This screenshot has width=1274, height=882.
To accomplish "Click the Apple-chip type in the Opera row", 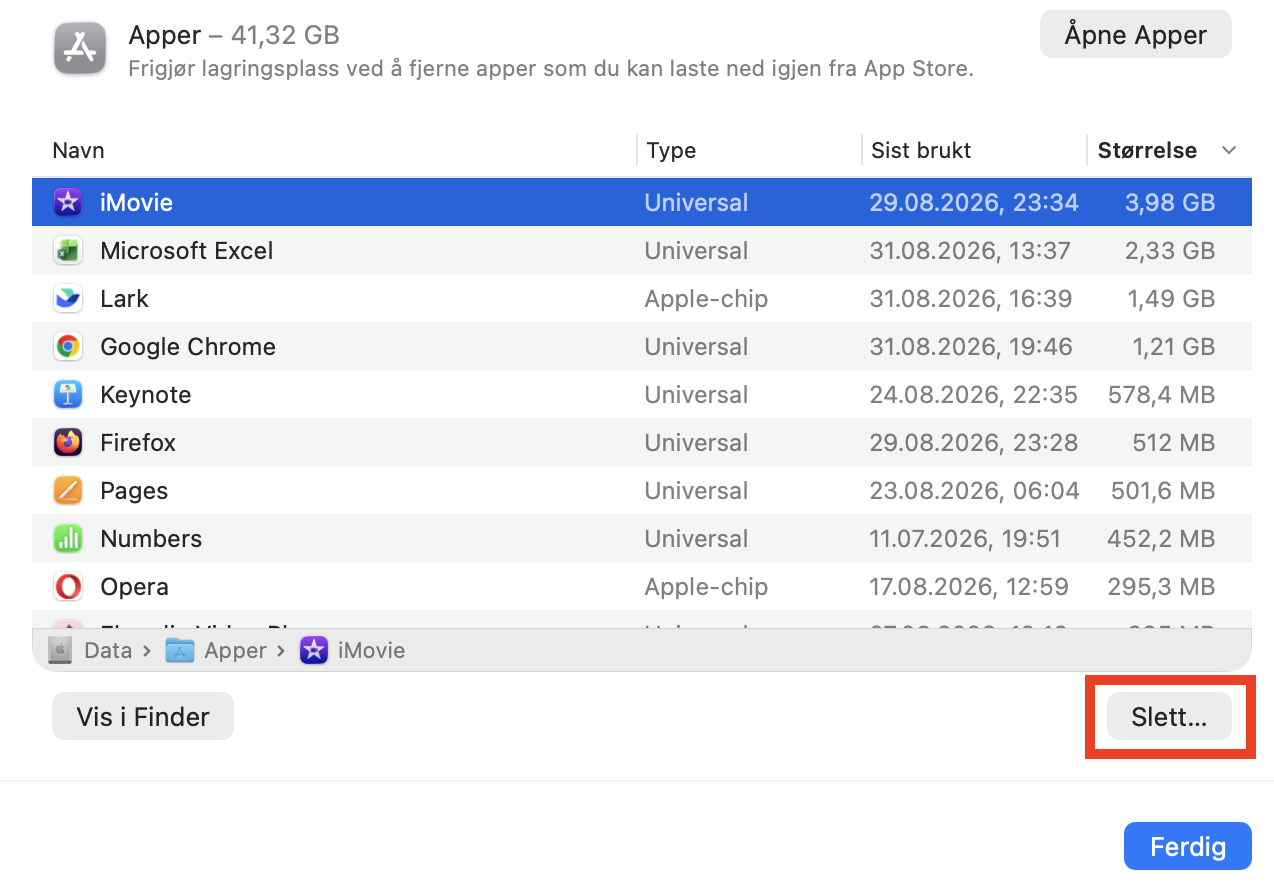I will (706, 587).
